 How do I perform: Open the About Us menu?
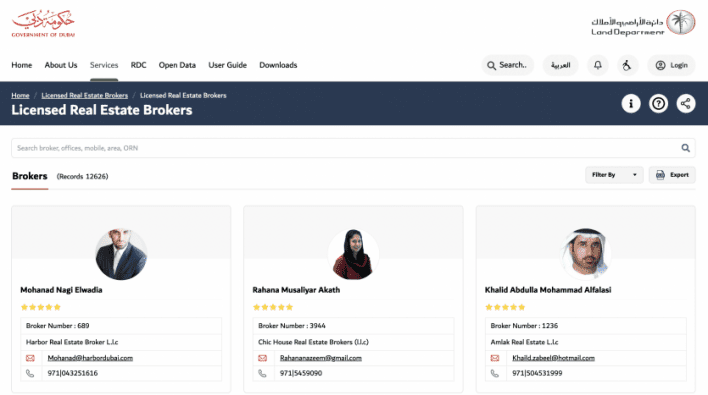click(x=61, y=65)
